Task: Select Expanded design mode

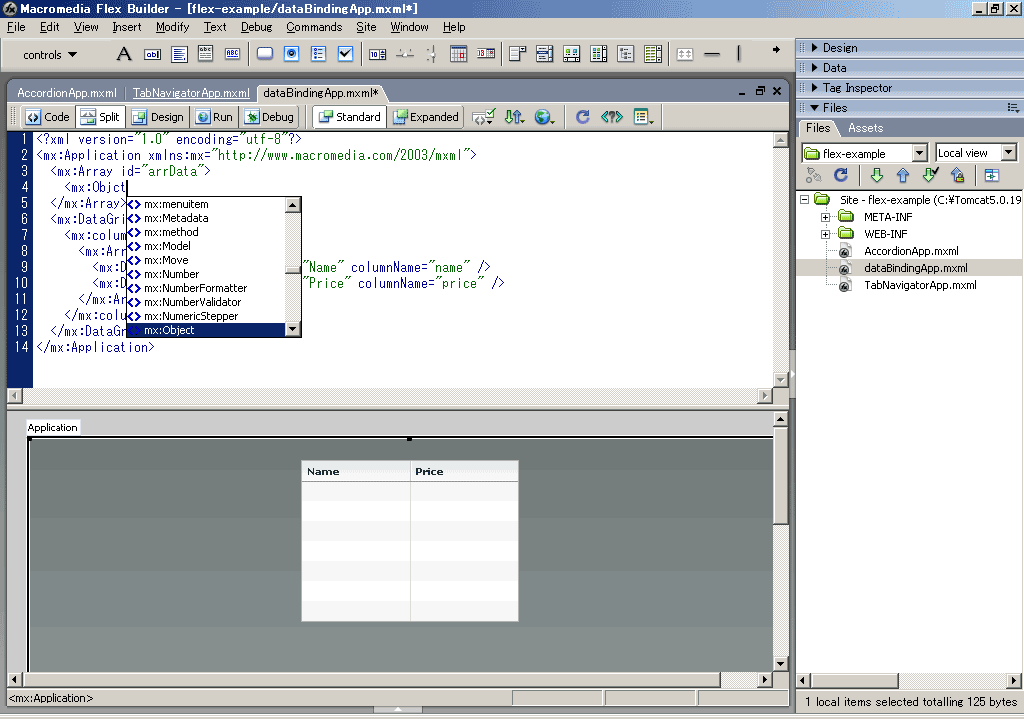Action: coord(426,117)
